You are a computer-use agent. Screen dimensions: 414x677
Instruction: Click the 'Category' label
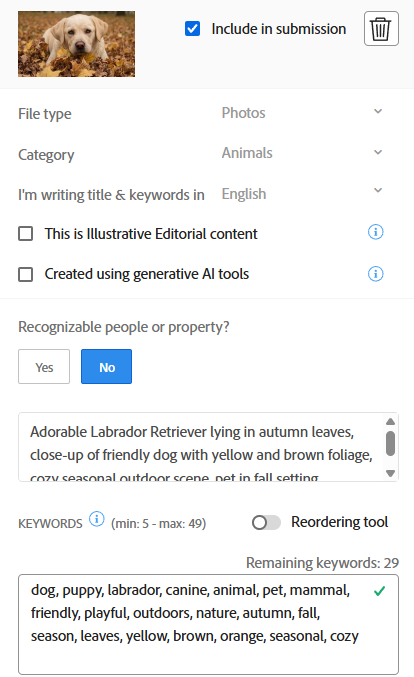46,155
